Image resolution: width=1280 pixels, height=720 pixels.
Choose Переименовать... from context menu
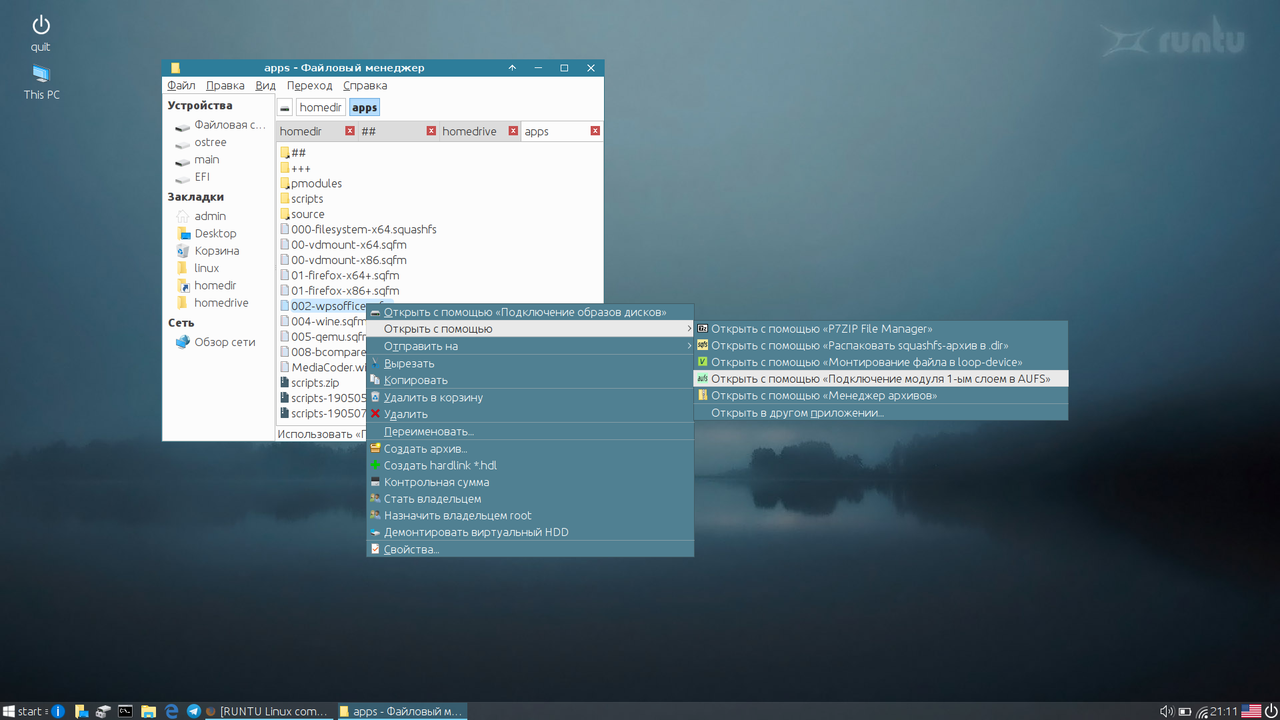(x=530, y=432)
